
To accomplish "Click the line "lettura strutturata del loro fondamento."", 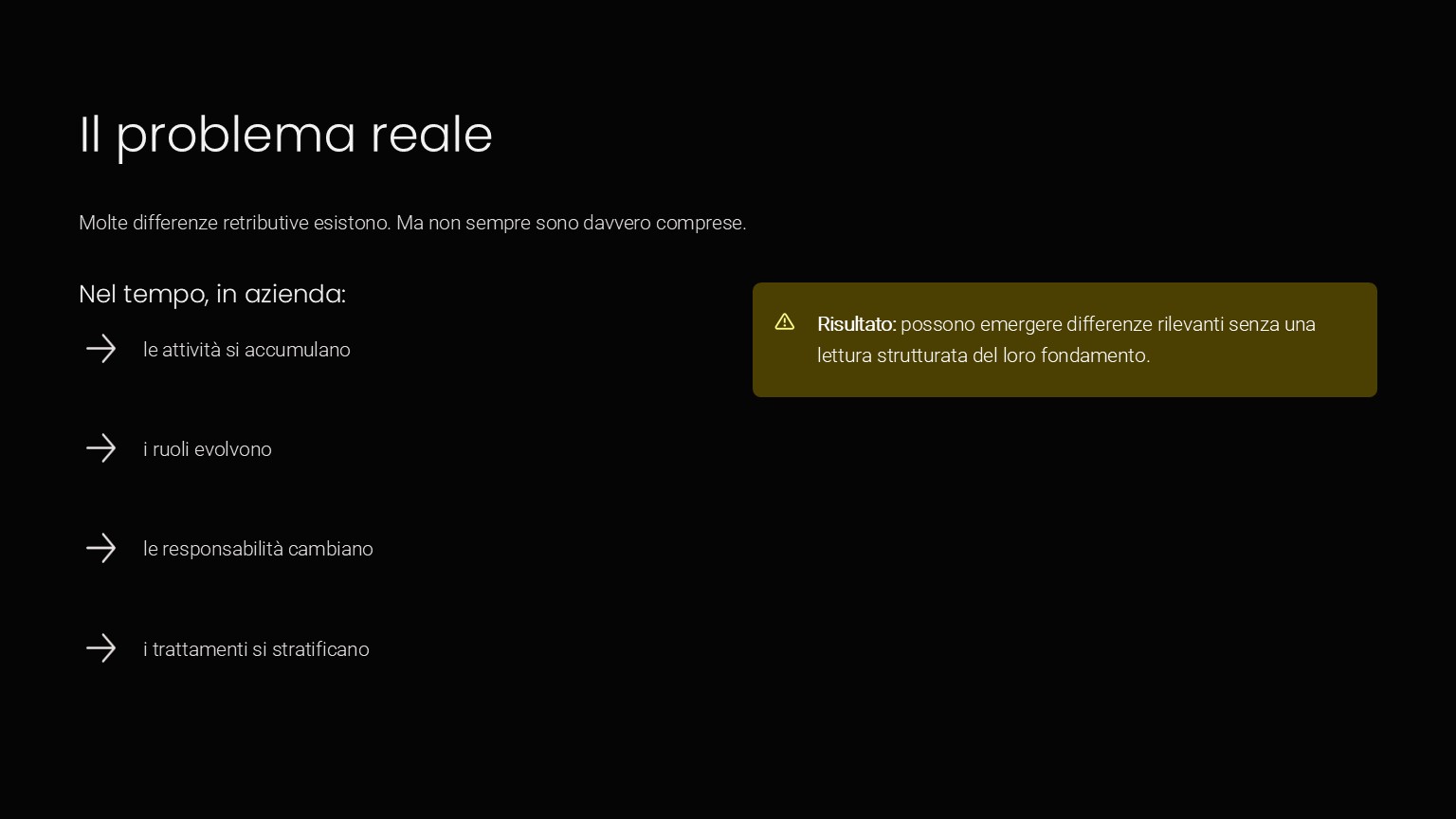I will [x=983, y=355].
